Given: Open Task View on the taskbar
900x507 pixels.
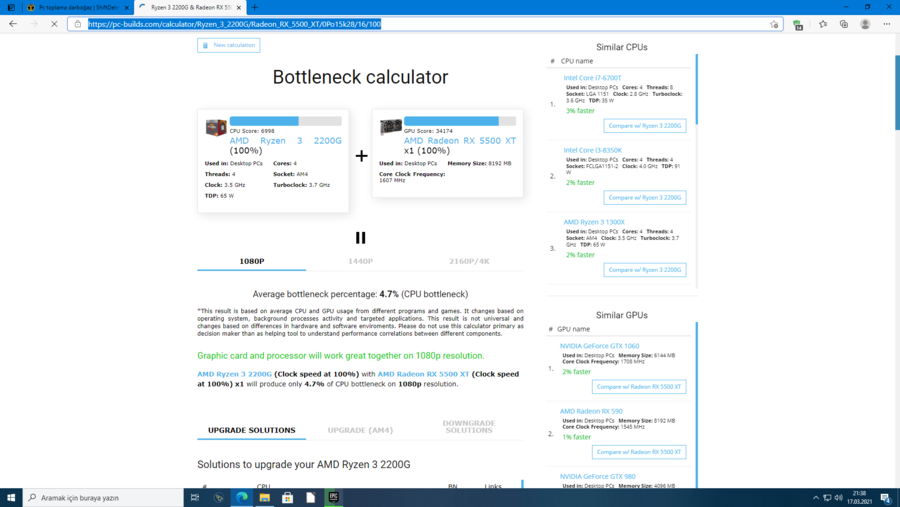Looking at the screenshot, I should [195, 498].
